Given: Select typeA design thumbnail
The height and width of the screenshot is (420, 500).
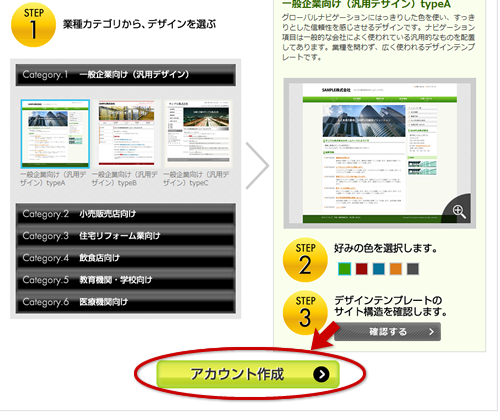Looking at the screenshot, I should click(55, 134).
